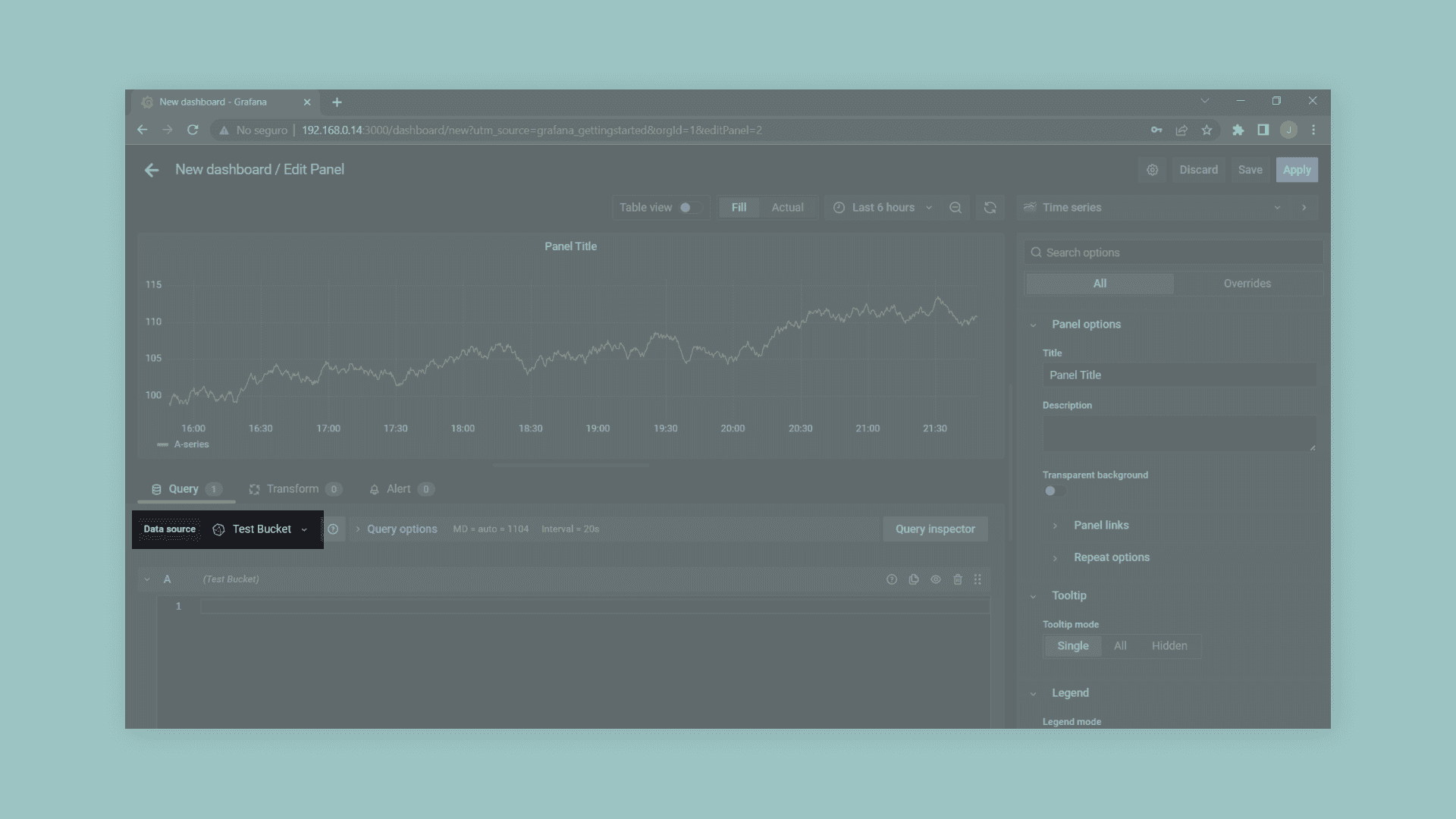Image resolution: width=1456 pixels, height=819 pixels.
Task: Click the zoom out time range icon
Action: point(955,208)
